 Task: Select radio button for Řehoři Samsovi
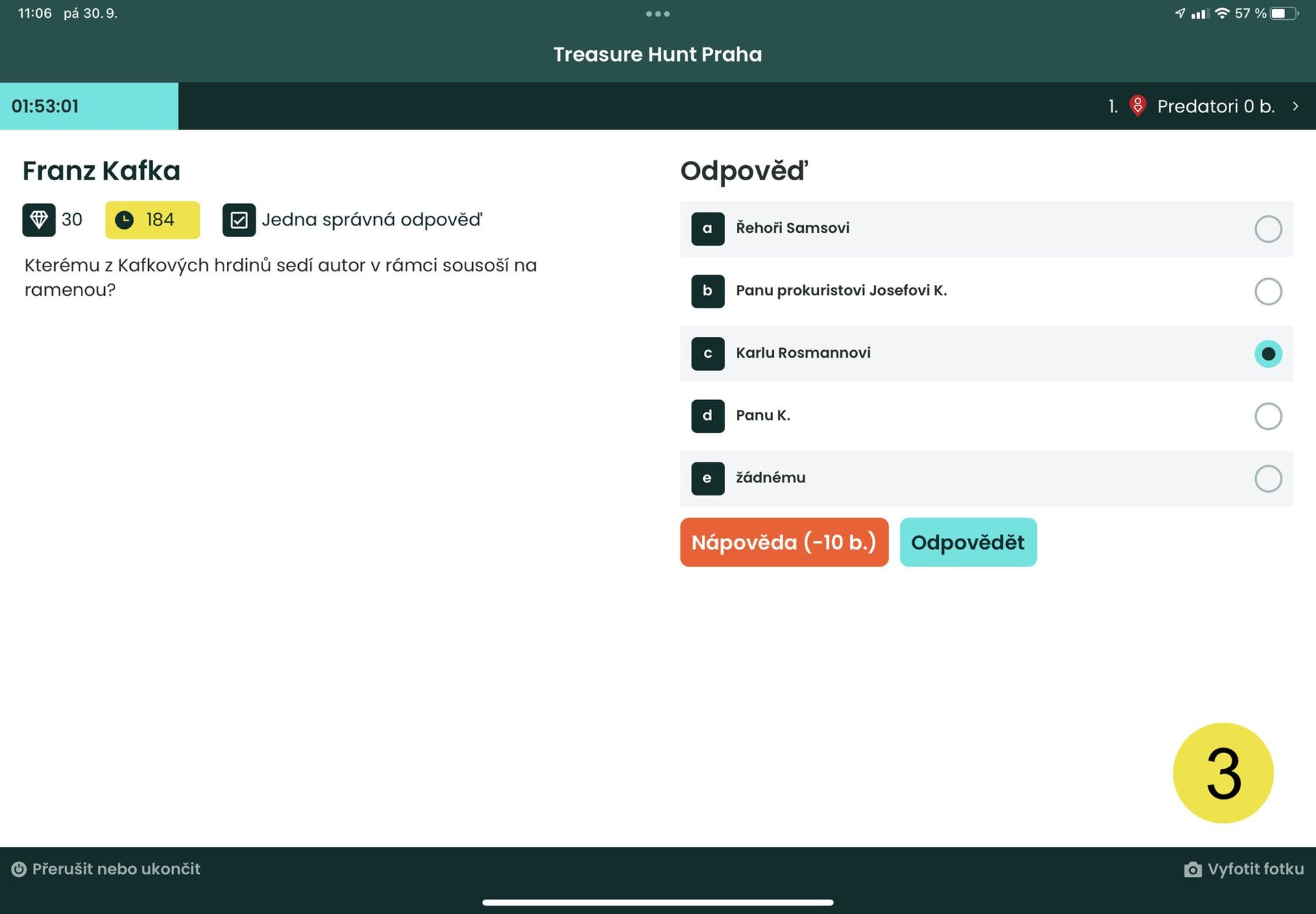coord(1268,229)
